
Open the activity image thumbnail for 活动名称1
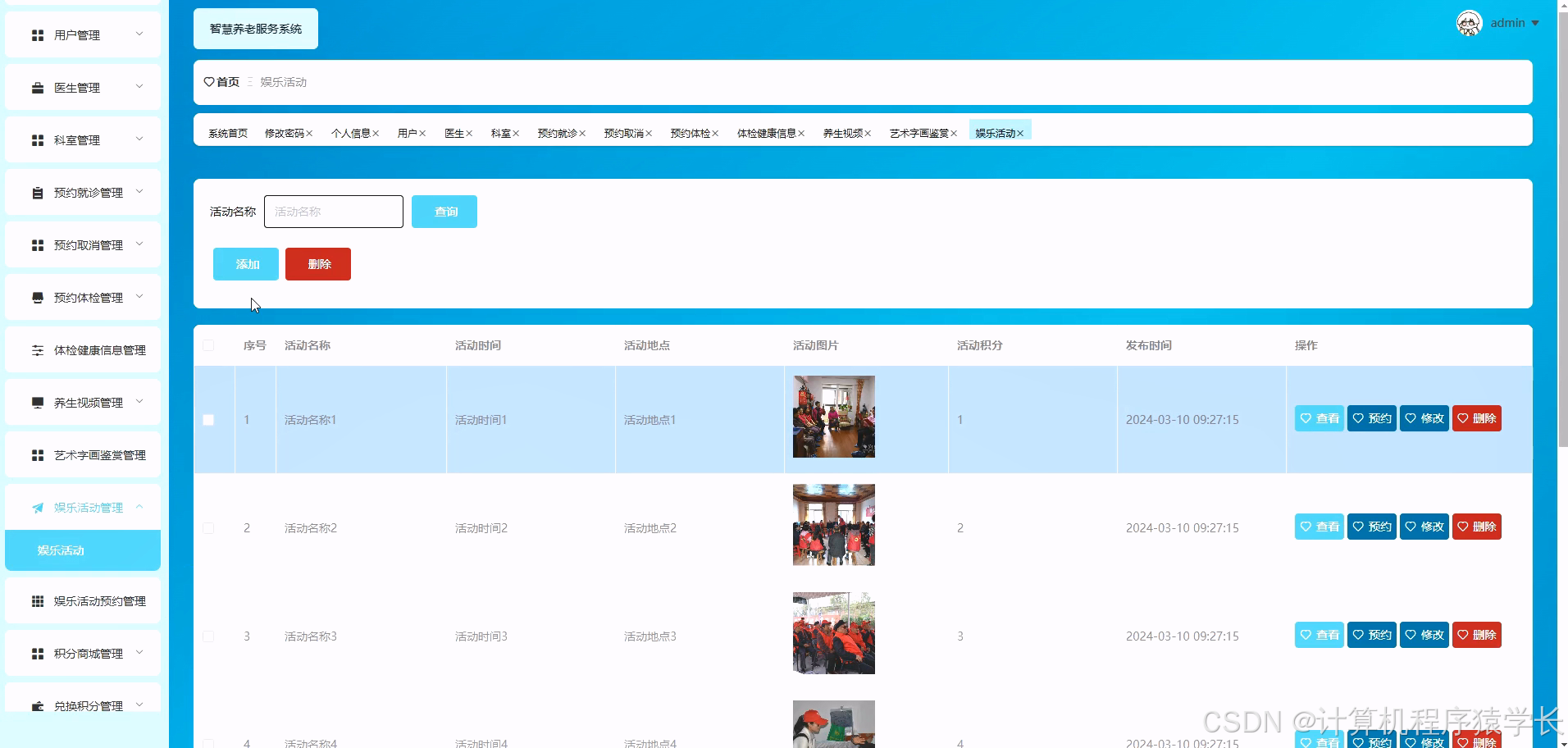pyautogui.click(x=833, y=417)
